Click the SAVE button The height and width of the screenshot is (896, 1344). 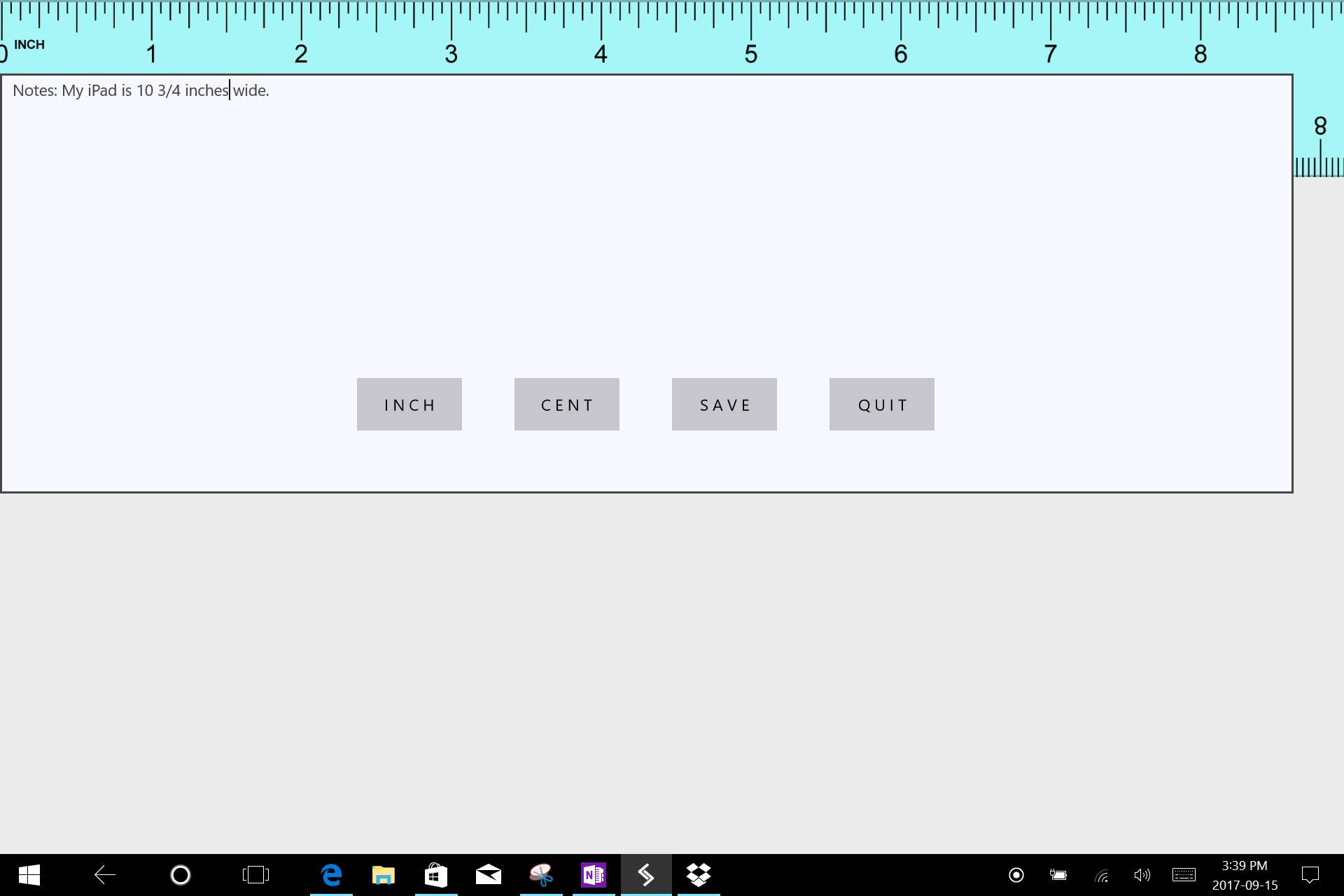click(724, 405)
